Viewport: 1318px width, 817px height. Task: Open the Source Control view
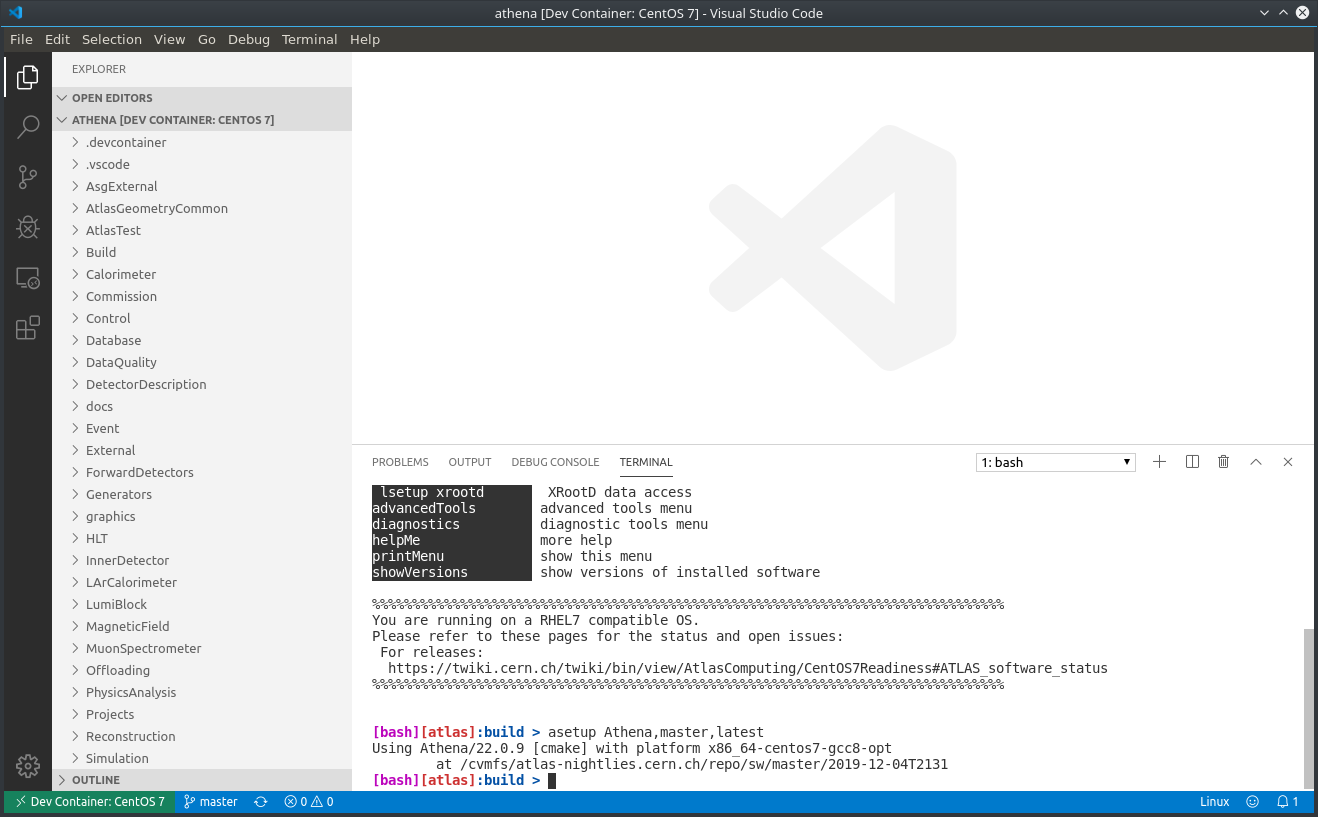tap(27, 177)
